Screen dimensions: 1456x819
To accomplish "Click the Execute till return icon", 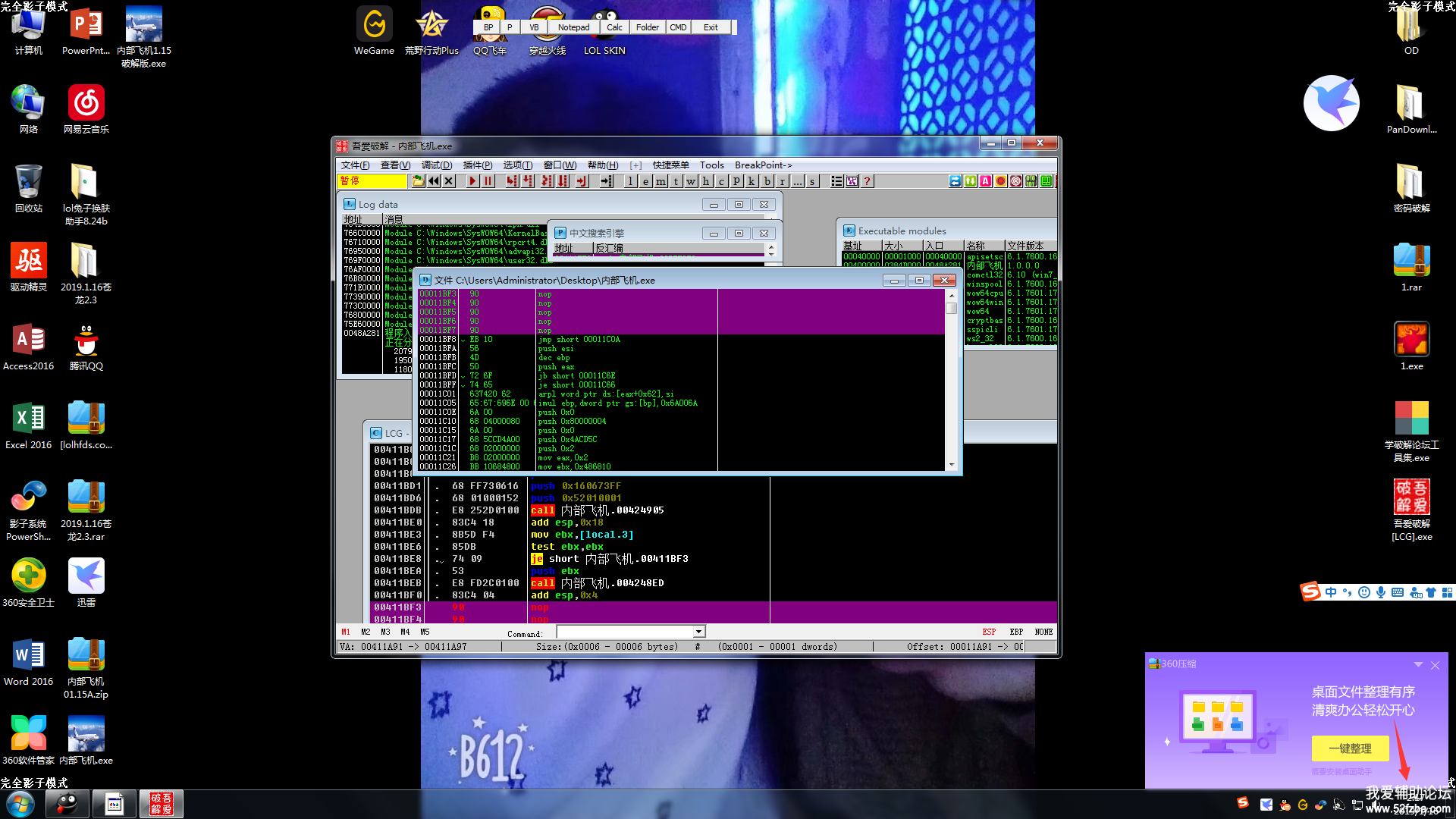I will click(582, 181).
